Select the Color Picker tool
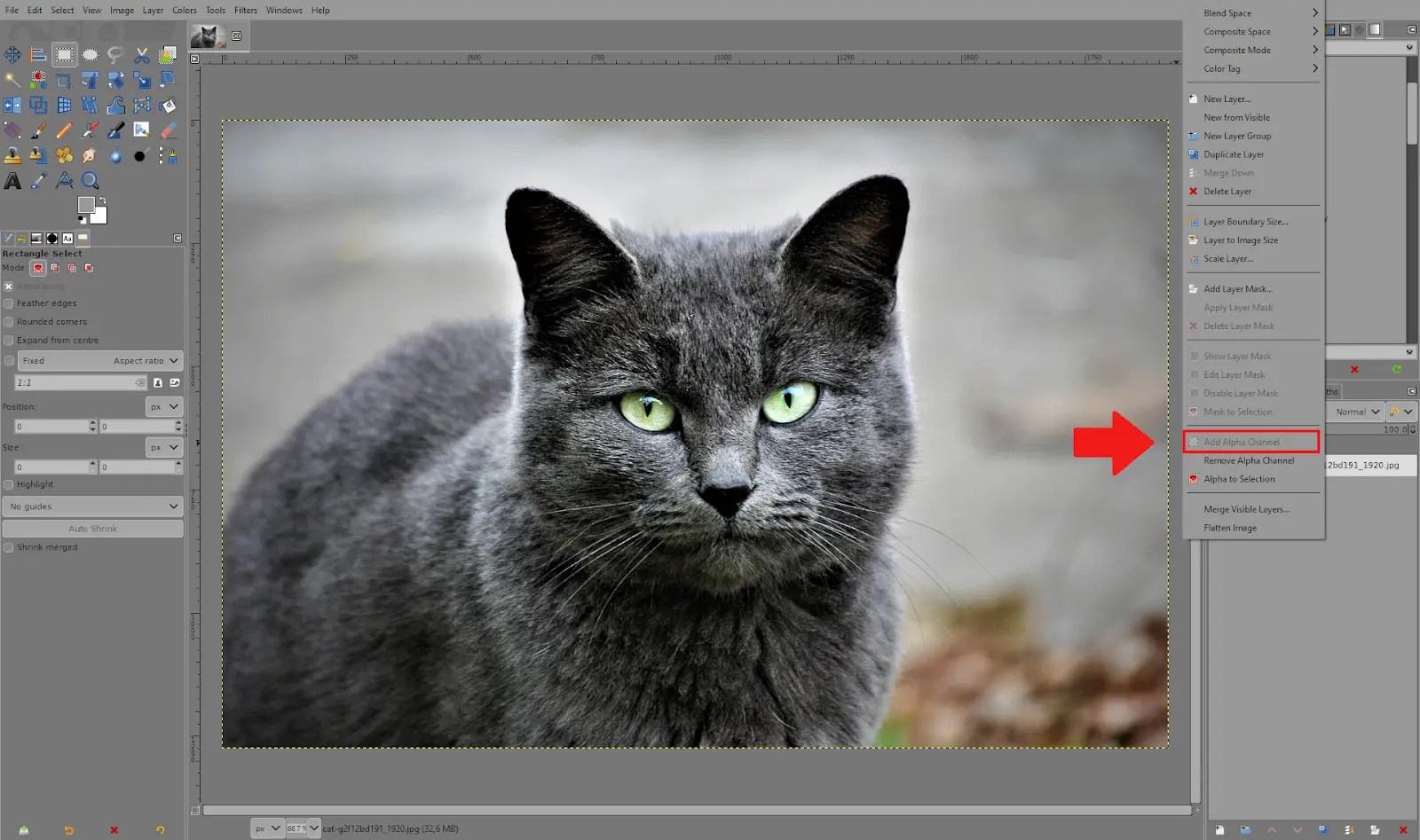Image resolution: width=1420 pixels, height=840 pixels. [38, 180]
